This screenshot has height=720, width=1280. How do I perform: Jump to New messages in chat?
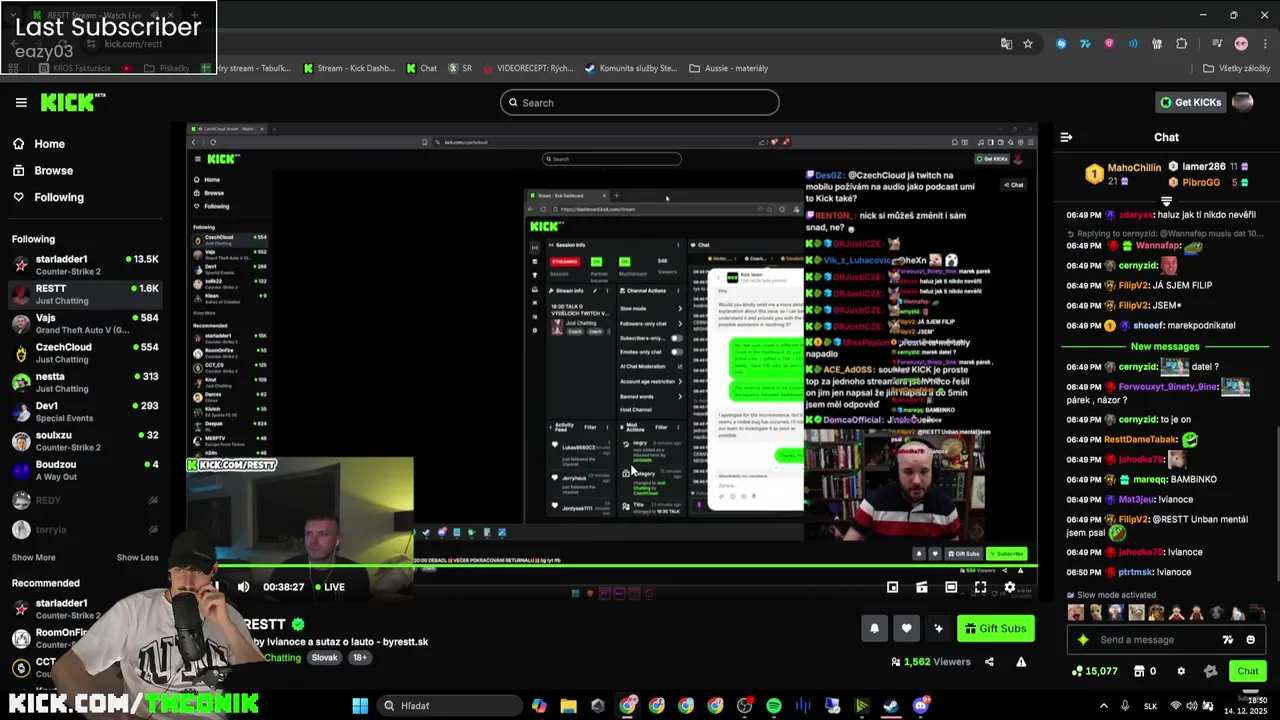(x=1165, y=347)
